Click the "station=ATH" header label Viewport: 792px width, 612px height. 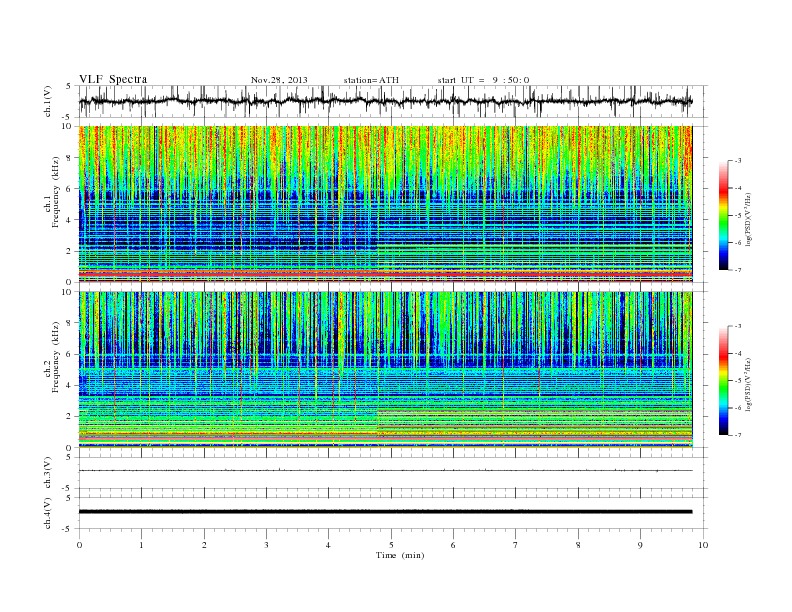pos(371,80)
